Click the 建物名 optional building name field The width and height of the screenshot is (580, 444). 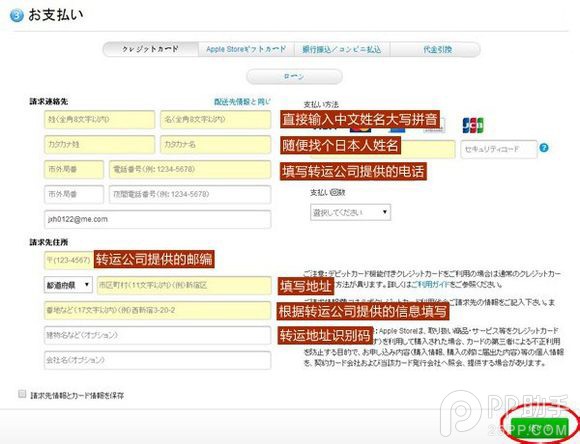click(x=158, y=335)
